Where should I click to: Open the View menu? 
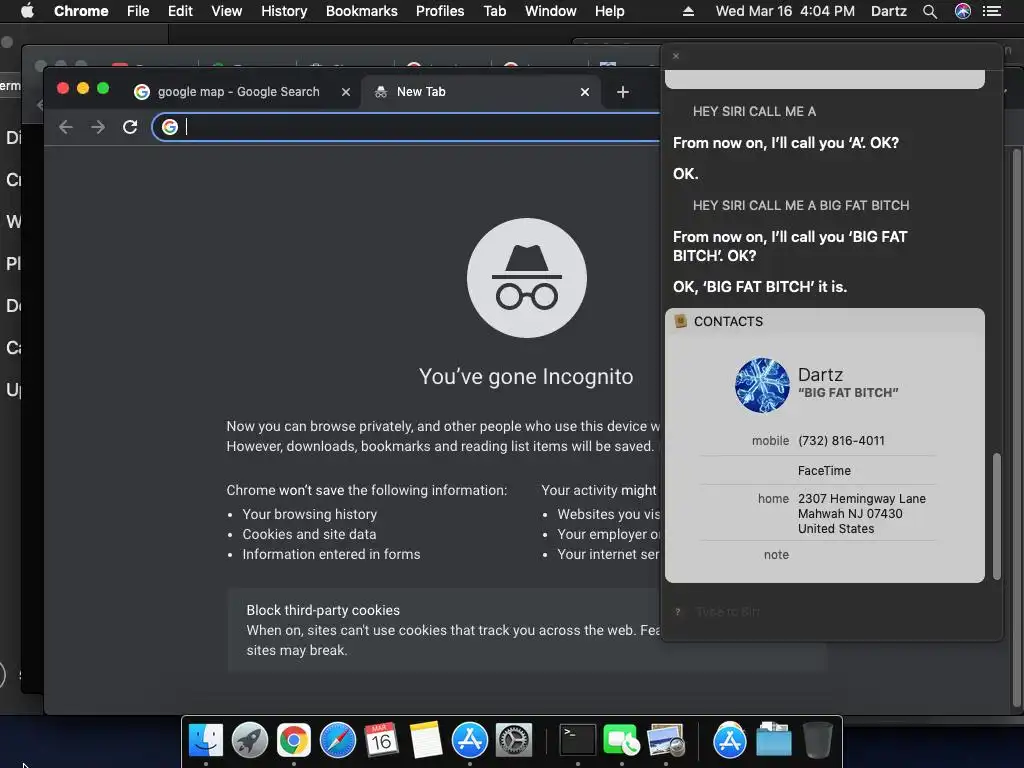(x=227, y=11)
